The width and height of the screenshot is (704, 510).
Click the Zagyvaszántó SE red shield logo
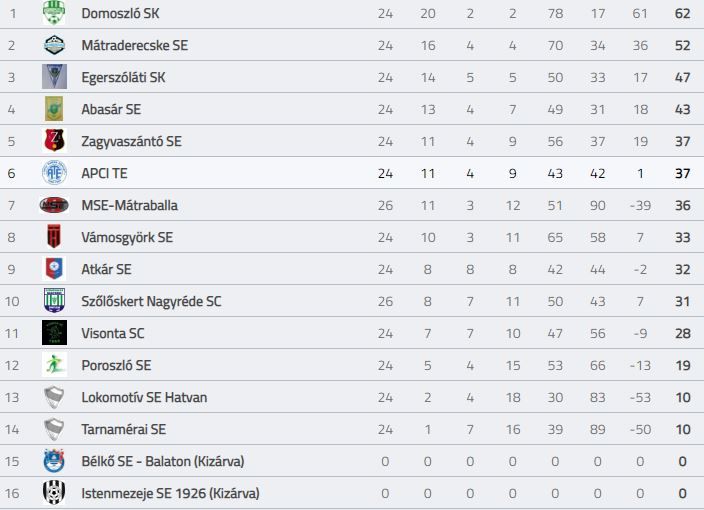54,141
